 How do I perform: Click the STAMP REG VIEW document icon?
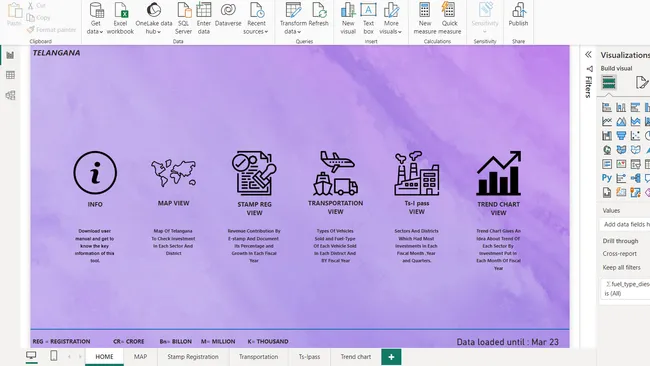[254, 173]
